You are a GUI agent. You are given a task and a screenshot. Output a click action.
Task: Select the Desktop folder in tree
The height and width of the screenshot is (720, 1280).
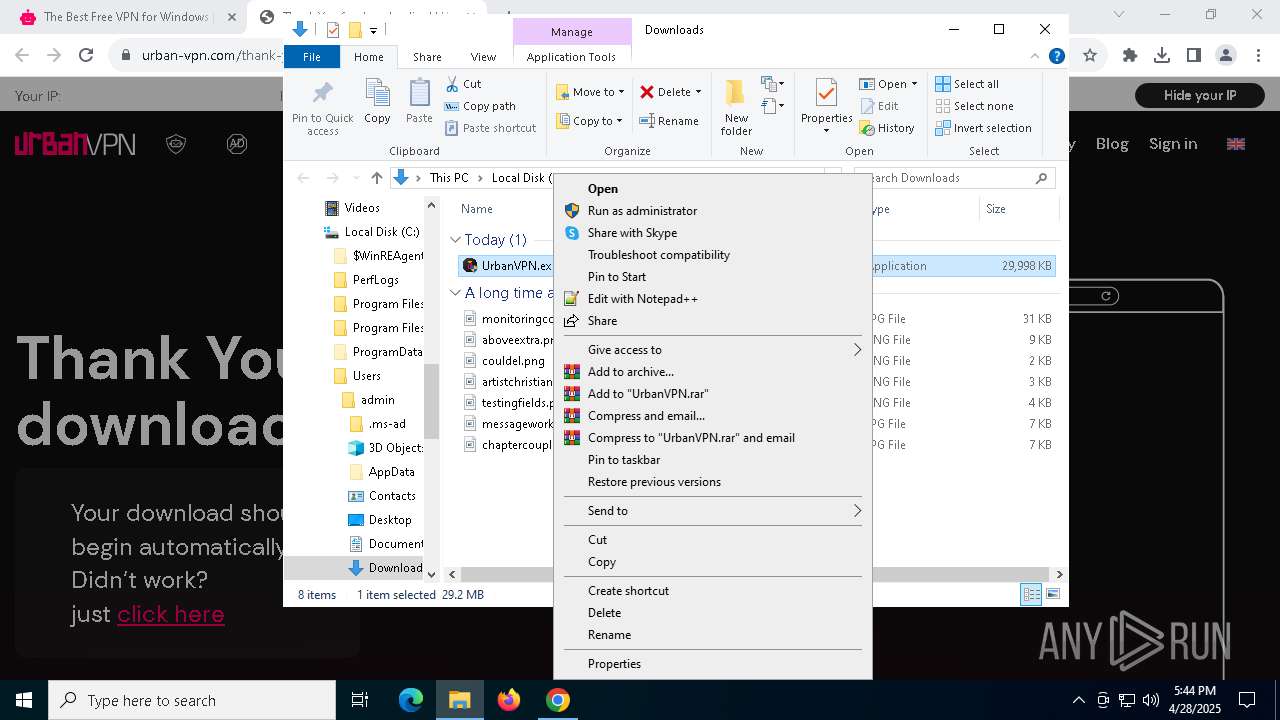(x=389, y=520)
